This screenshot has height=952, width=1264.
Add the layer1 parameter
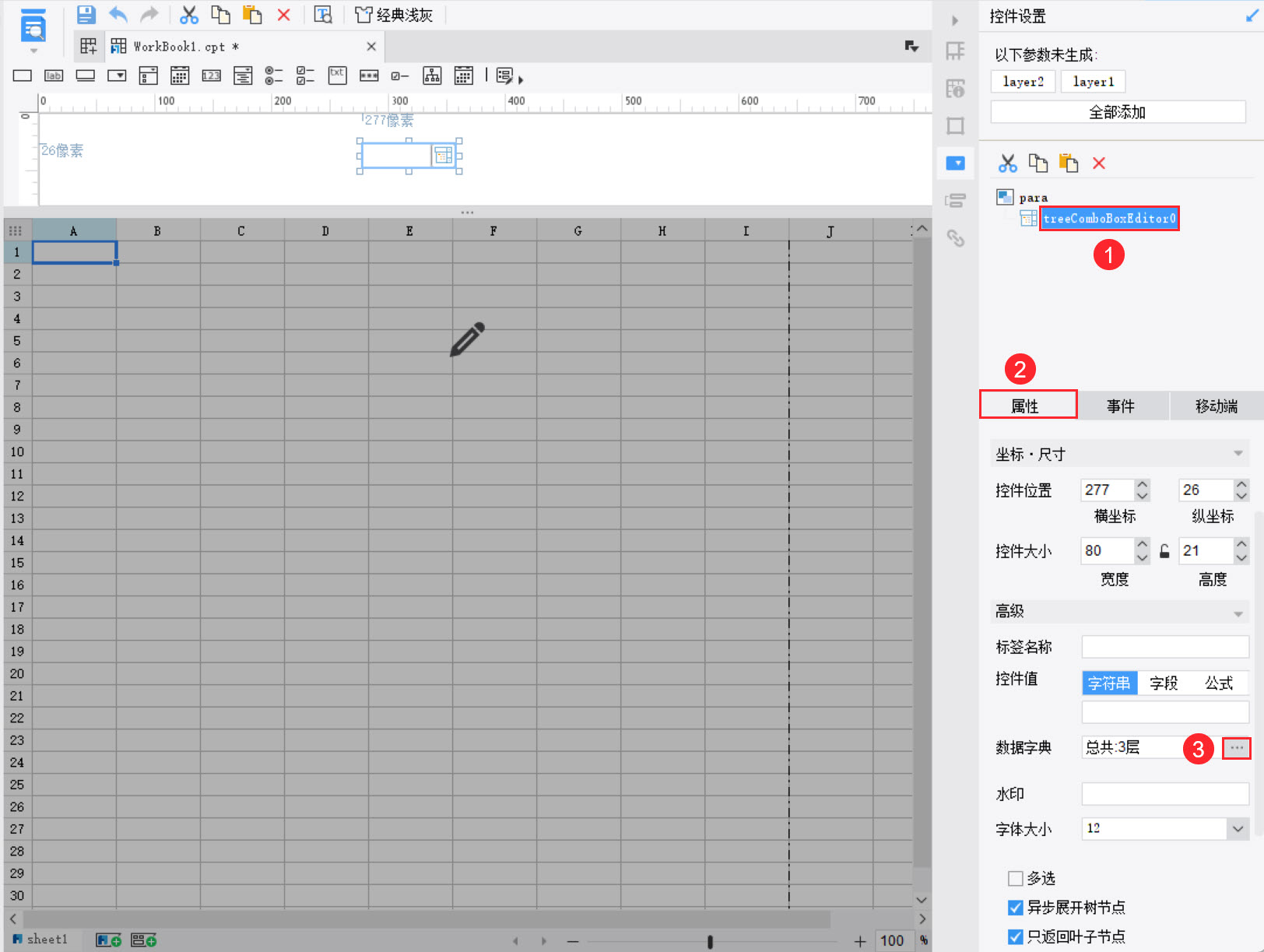pos(1093,82)
